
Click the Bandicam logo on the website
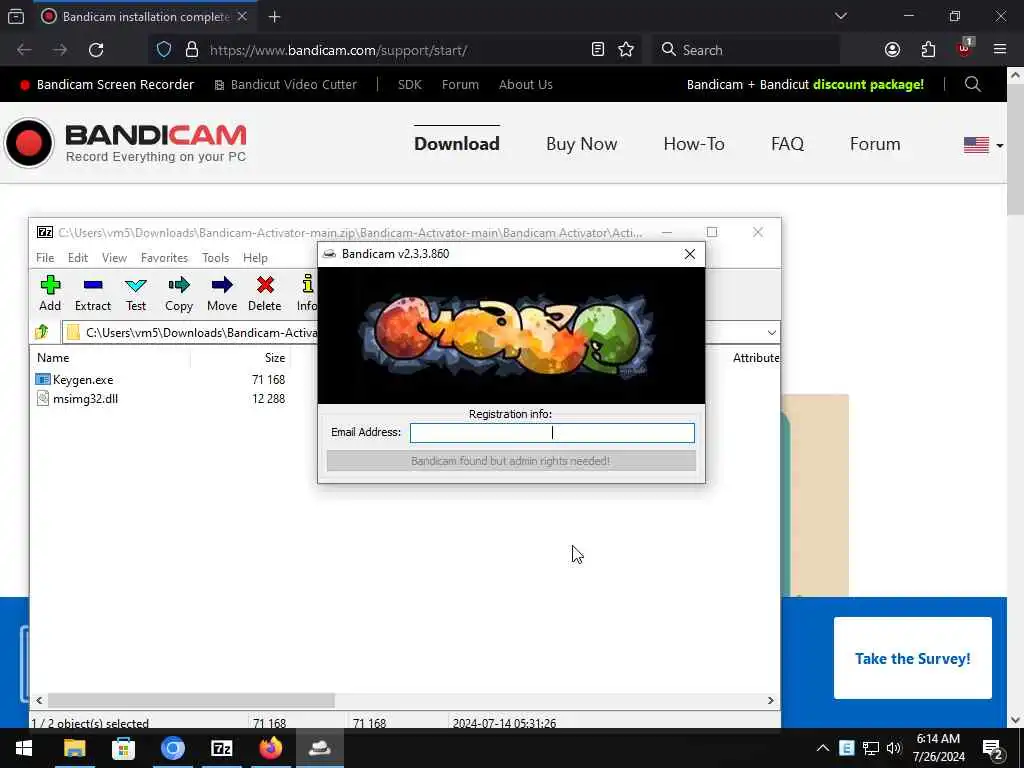click(x=126, y=142)
